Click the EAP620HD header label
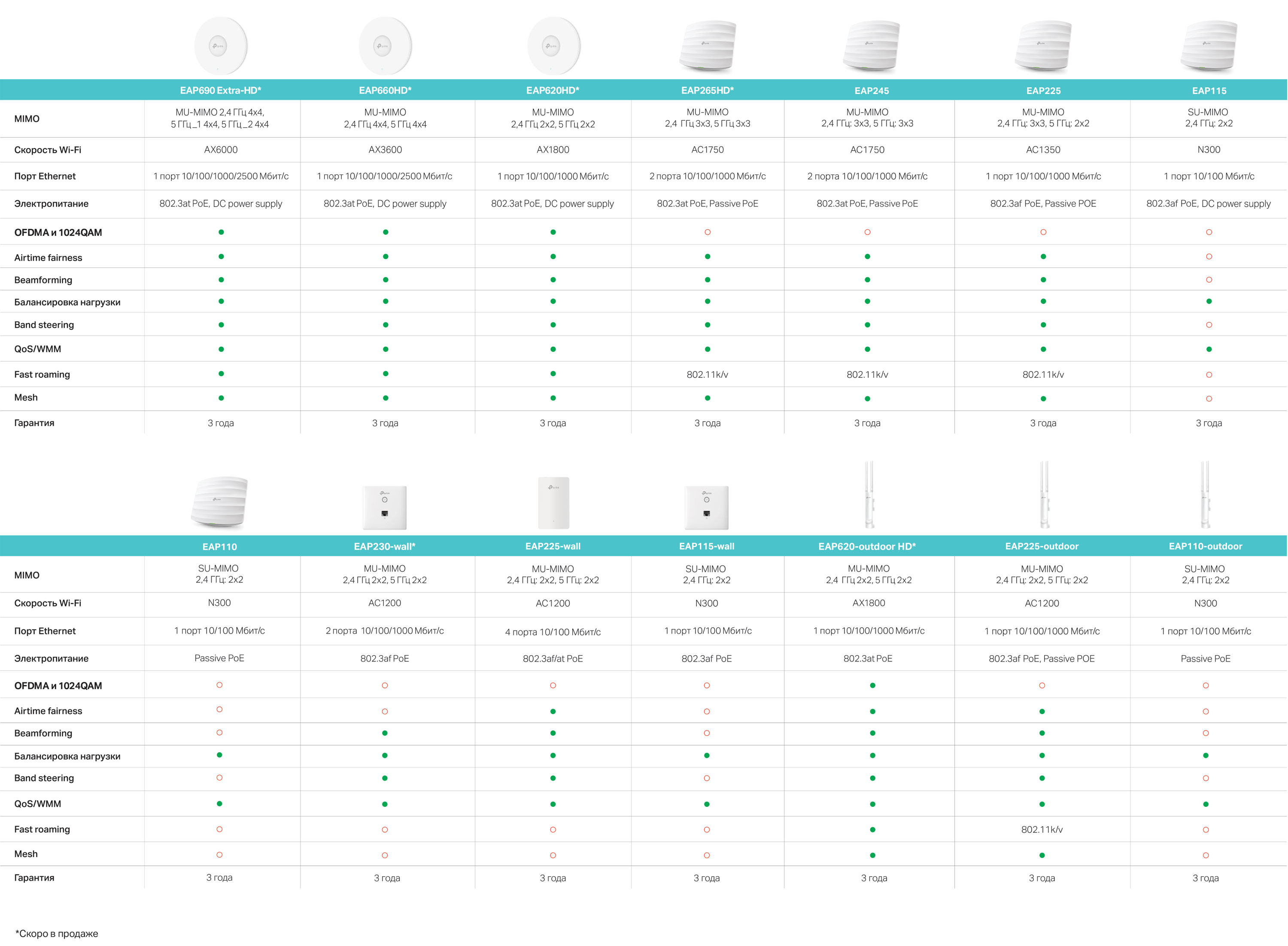The image size is (1288, 946). click(553, 91)
